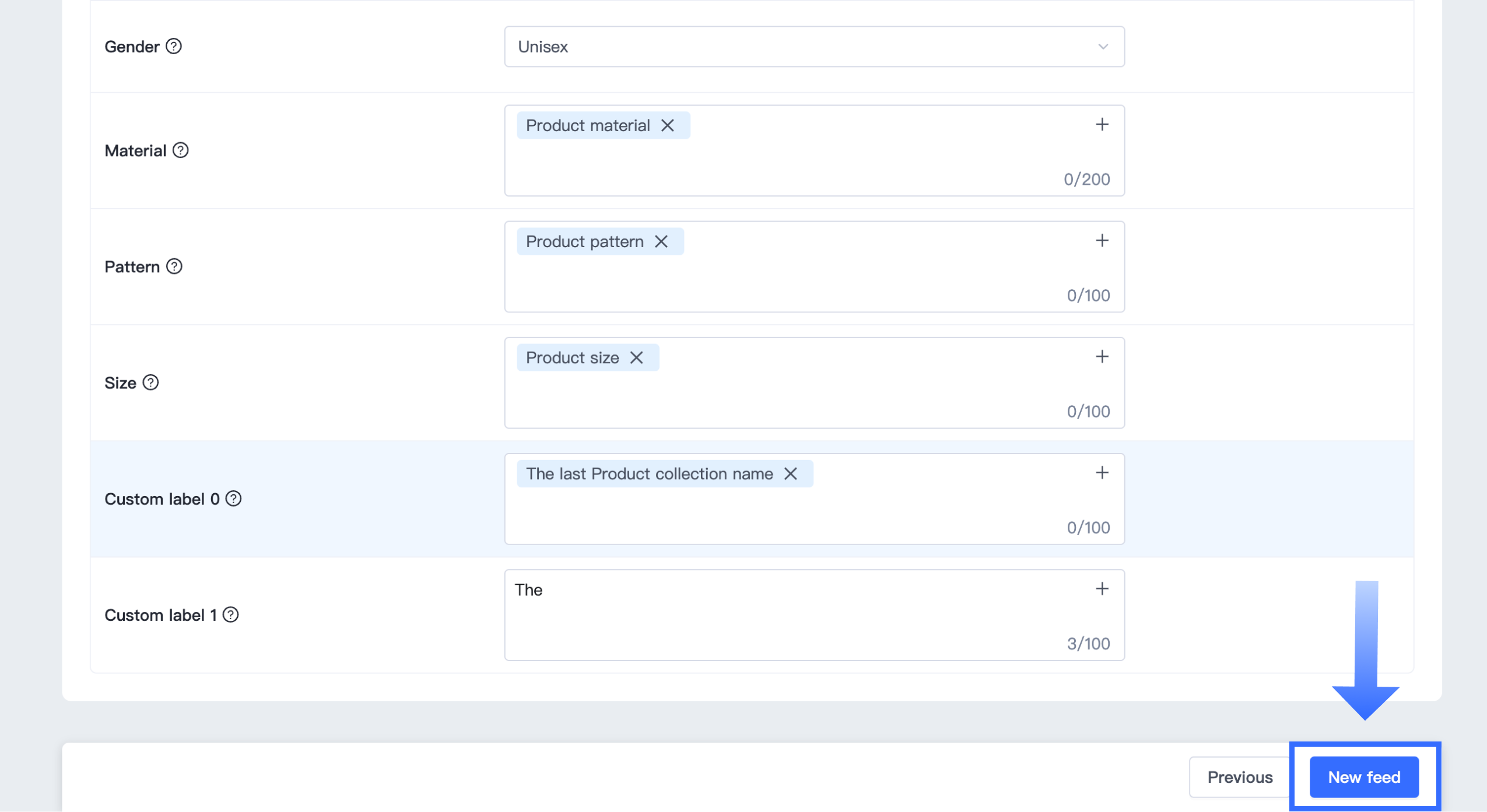
Task: Click the Material help question-mark icon
Action: [x=181, y=150]
